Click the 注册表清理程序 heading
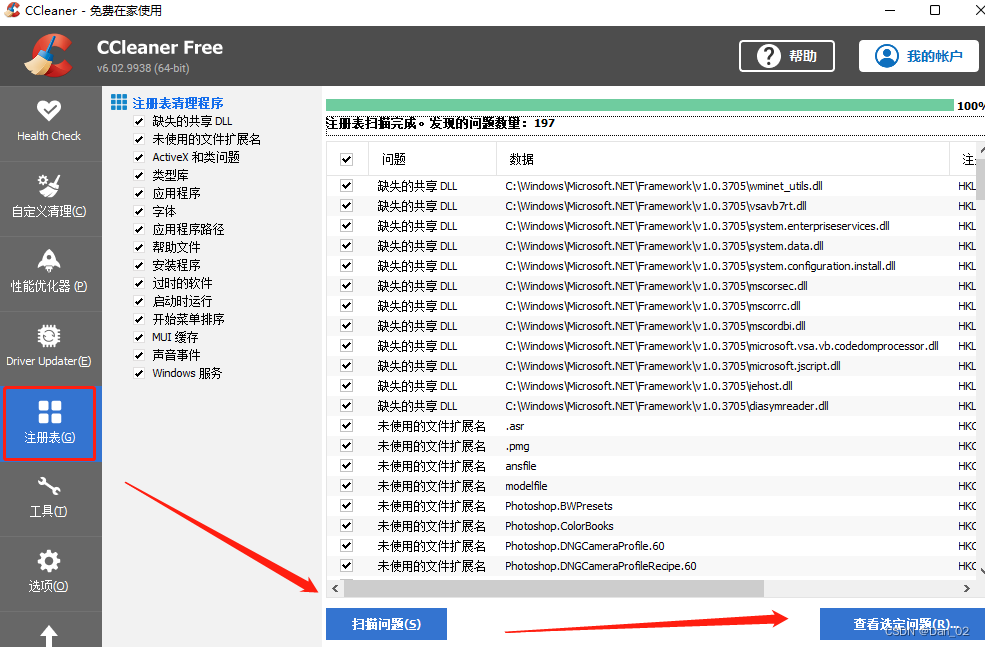Image resolution: width=985 pixels, height=647 pixels. click(x=178, y=103)
